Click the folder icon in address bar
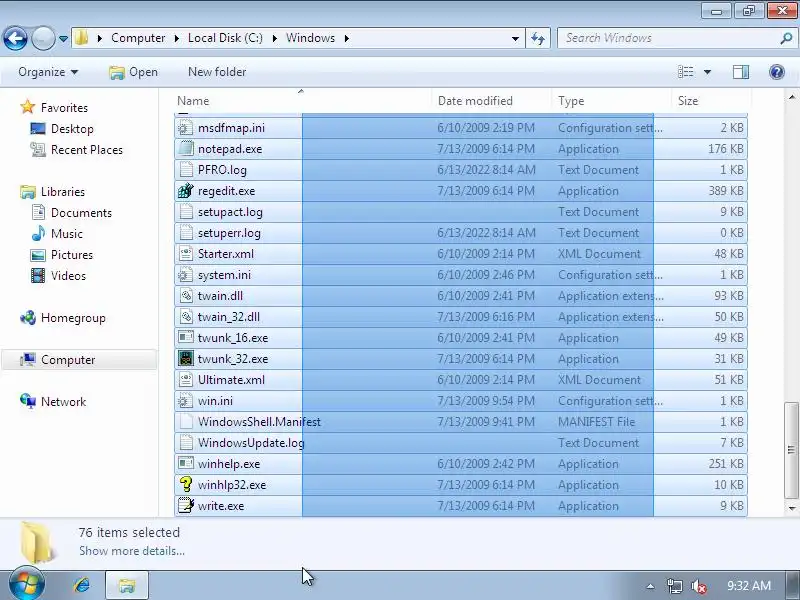 tap(81, 38)
